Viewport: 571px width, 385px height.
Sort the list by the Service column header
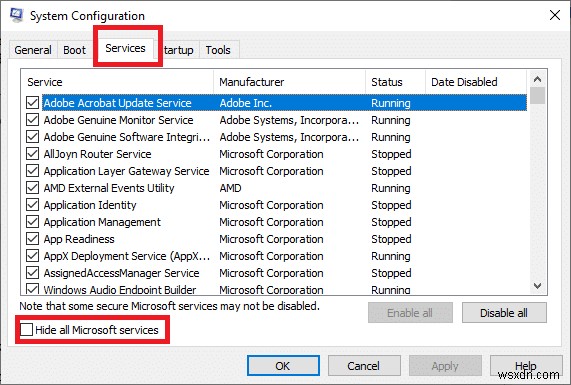117,82
